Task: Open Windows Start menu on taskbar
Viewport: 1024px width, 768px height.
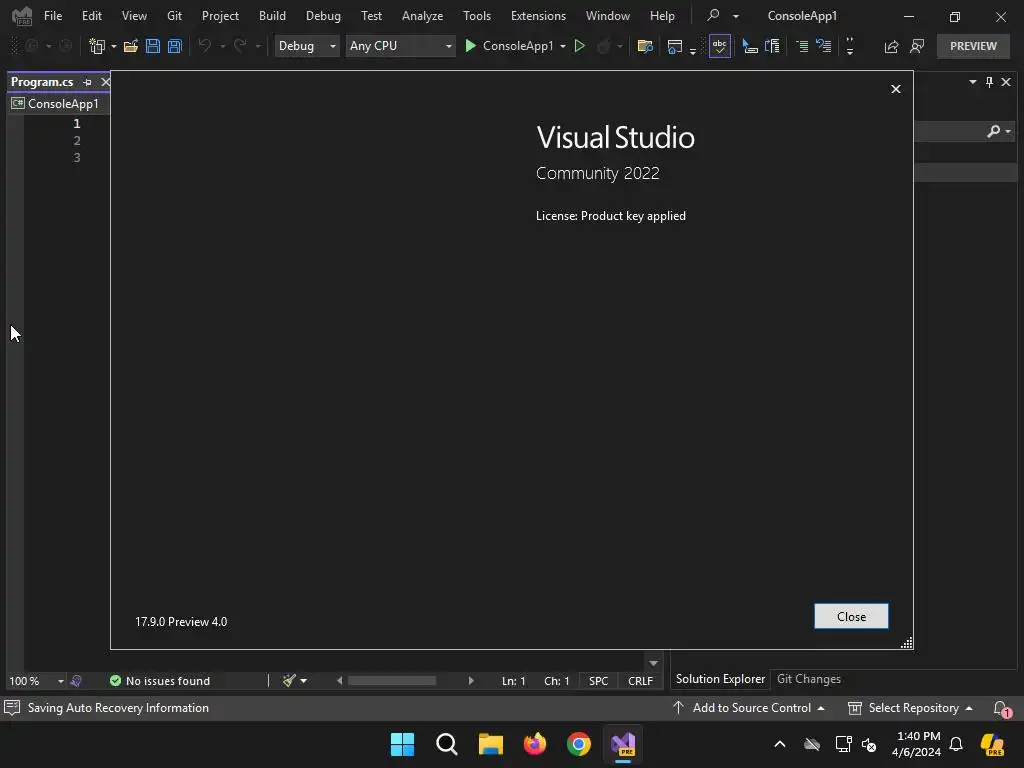Action: [402, 744]
